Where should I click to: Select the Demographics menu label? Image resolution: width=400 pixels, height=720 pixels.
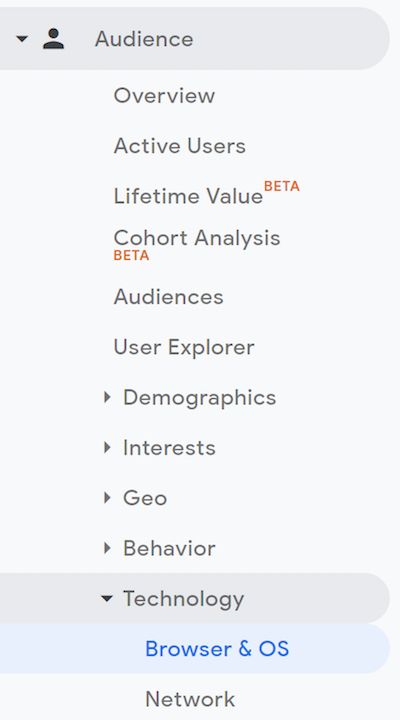click(x=199, y=398)
